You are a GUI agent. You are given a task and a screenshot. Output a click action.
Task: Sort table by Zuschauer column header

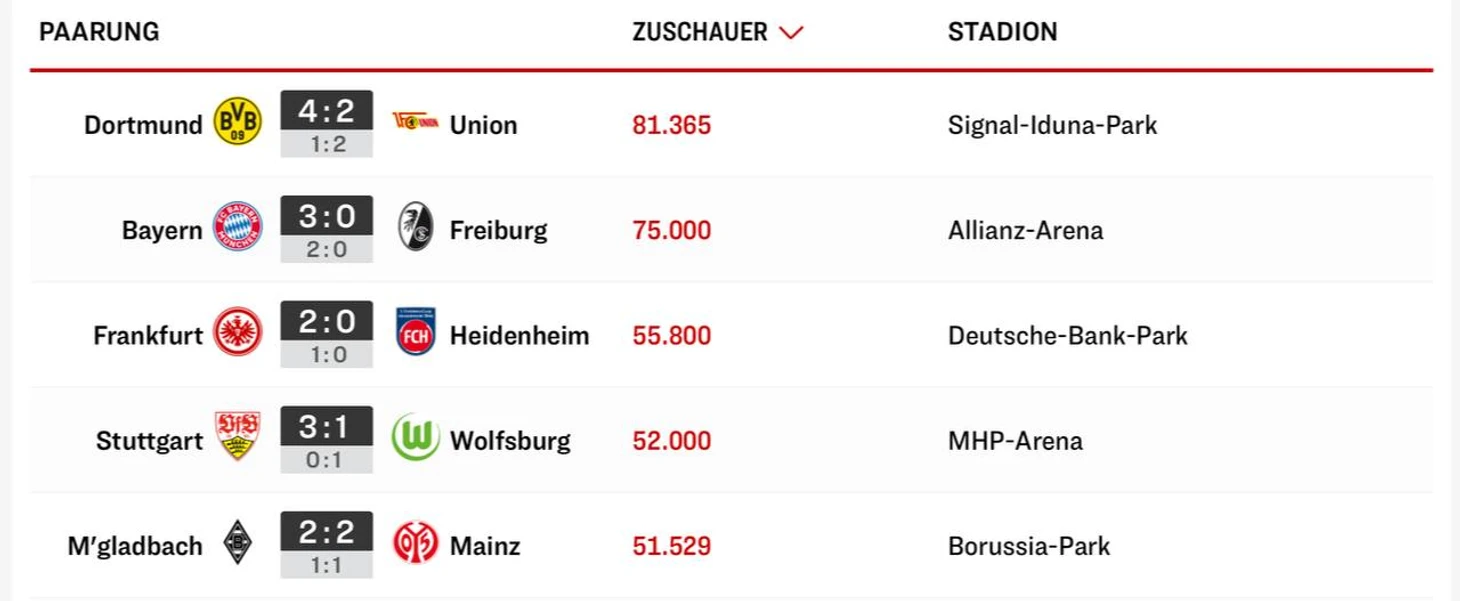(x=699, y=32)
